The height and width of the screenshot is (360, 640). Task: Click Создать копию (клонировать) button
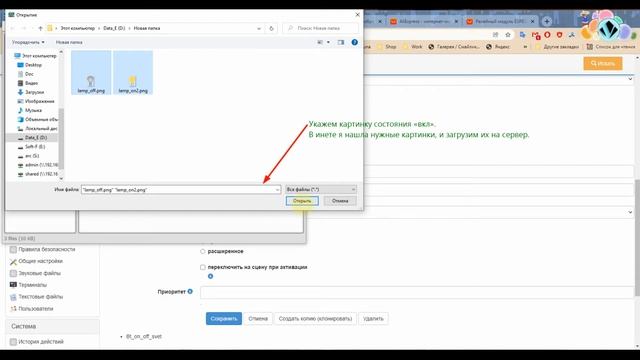point(315,319)
